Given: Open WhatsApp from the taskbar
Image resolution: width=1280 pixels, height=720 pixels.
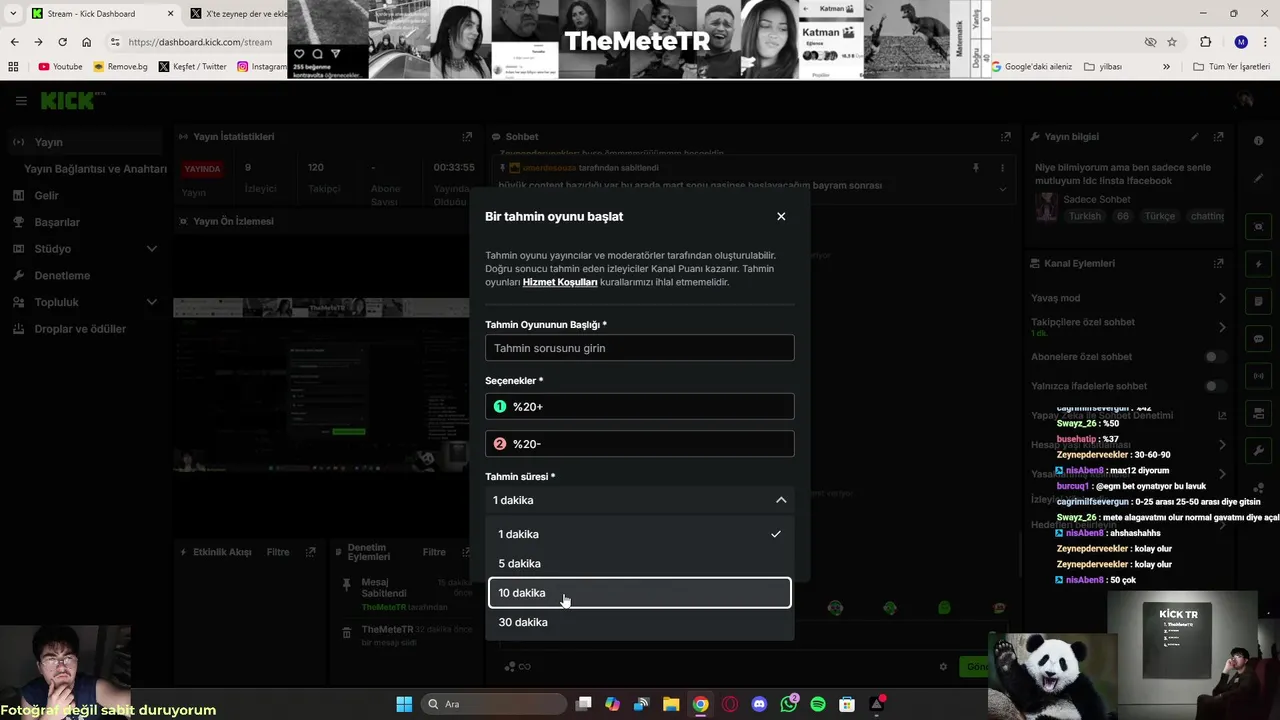Looking at the screenshot, I should (x=789, y=704).
